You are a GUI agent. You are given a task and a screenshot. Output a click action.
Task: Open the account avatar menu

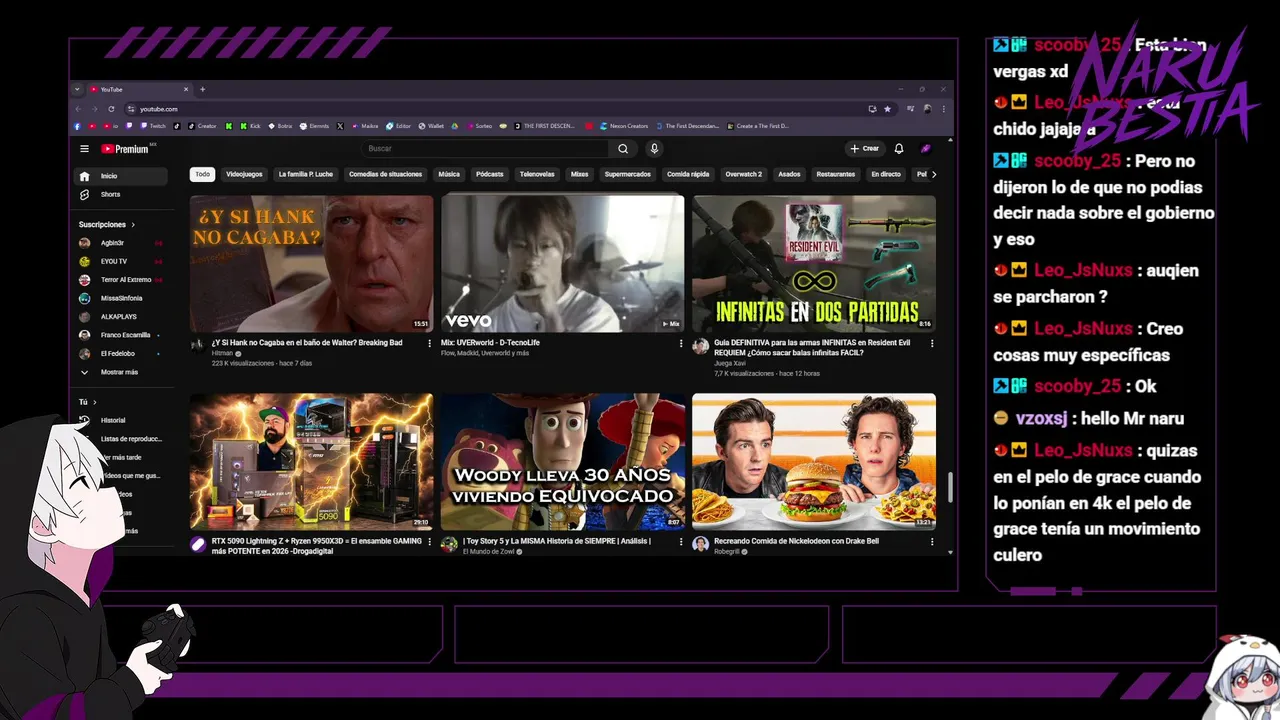point(926,149)
